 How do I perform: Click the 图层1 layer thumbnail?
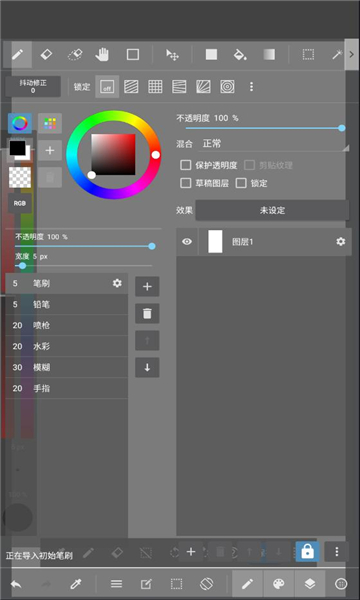[x=215, y=242]
